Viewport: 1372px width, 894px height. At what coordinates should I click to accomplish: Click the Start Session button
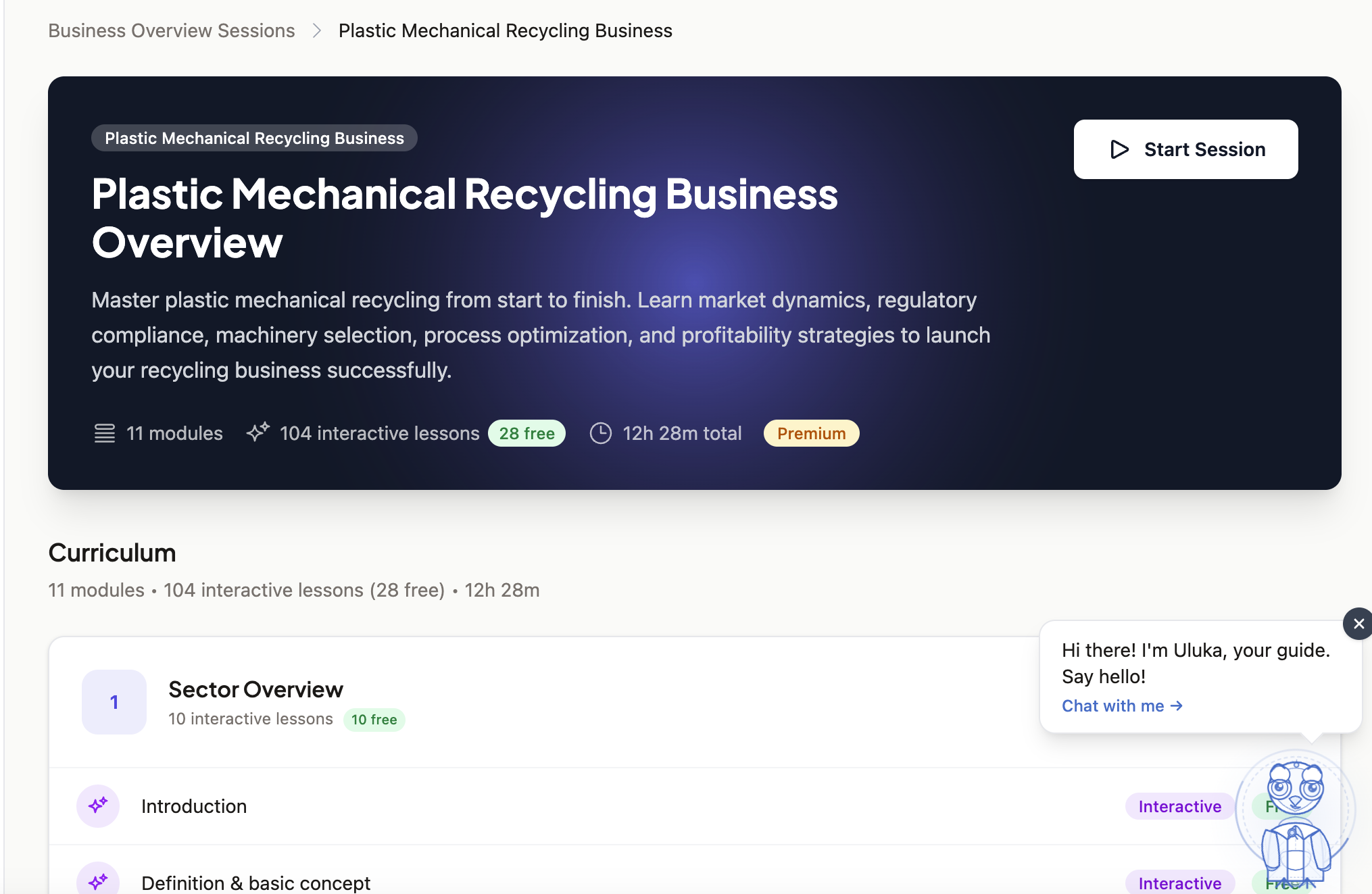pos(1185,149)
